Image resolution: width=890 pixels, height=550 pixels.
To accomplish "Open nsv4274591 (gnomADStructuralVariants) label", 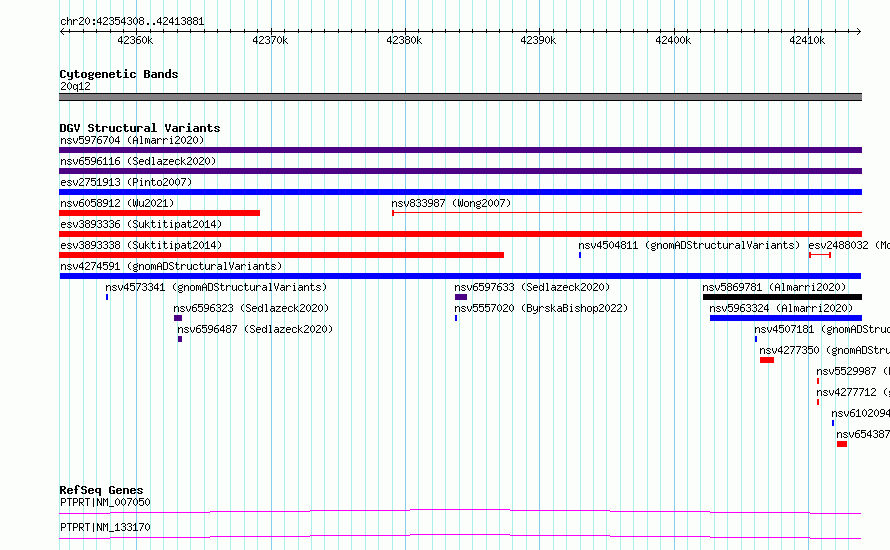I will (x=171, y=266).
